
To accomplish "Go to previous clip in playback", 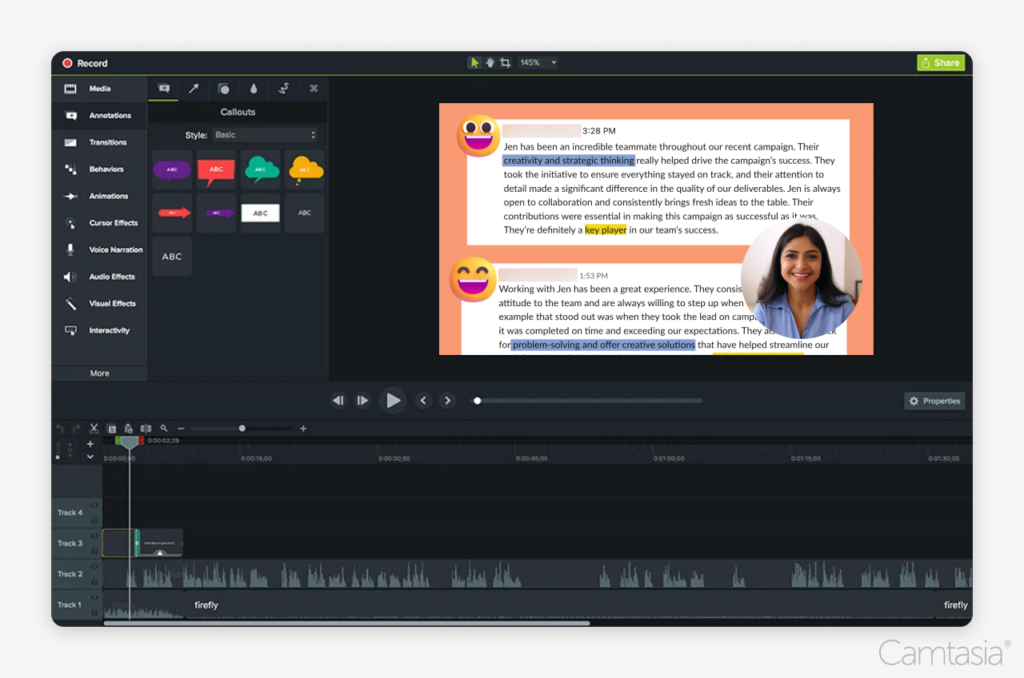I will 338,400.
